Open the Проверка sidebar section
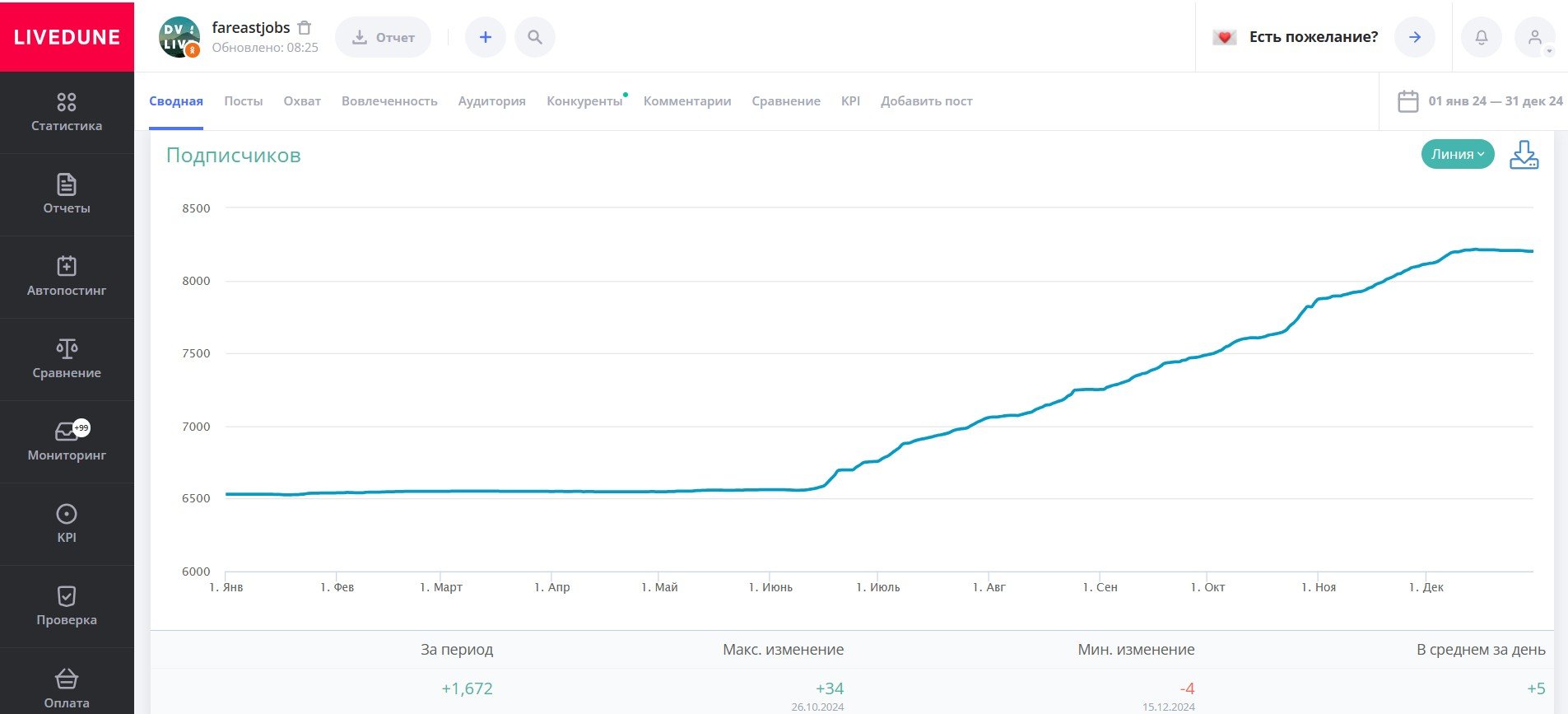This screenshot has width=1568, height=714. 67,606
